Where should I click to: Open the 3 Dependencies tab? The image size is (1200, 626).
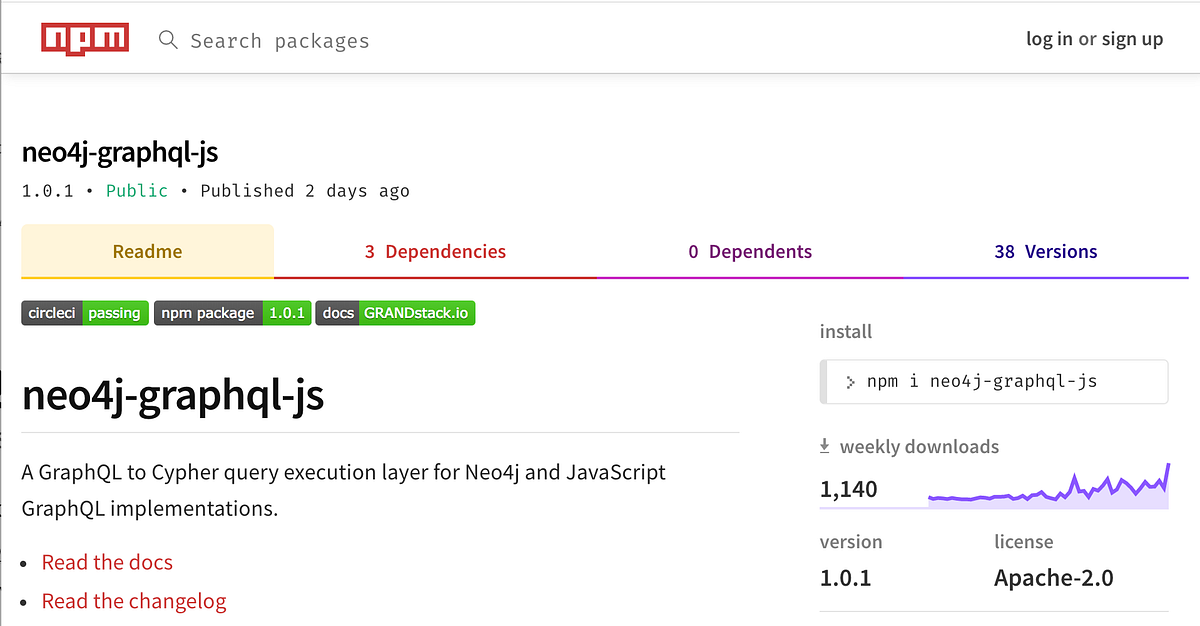[x=435, y=252]
